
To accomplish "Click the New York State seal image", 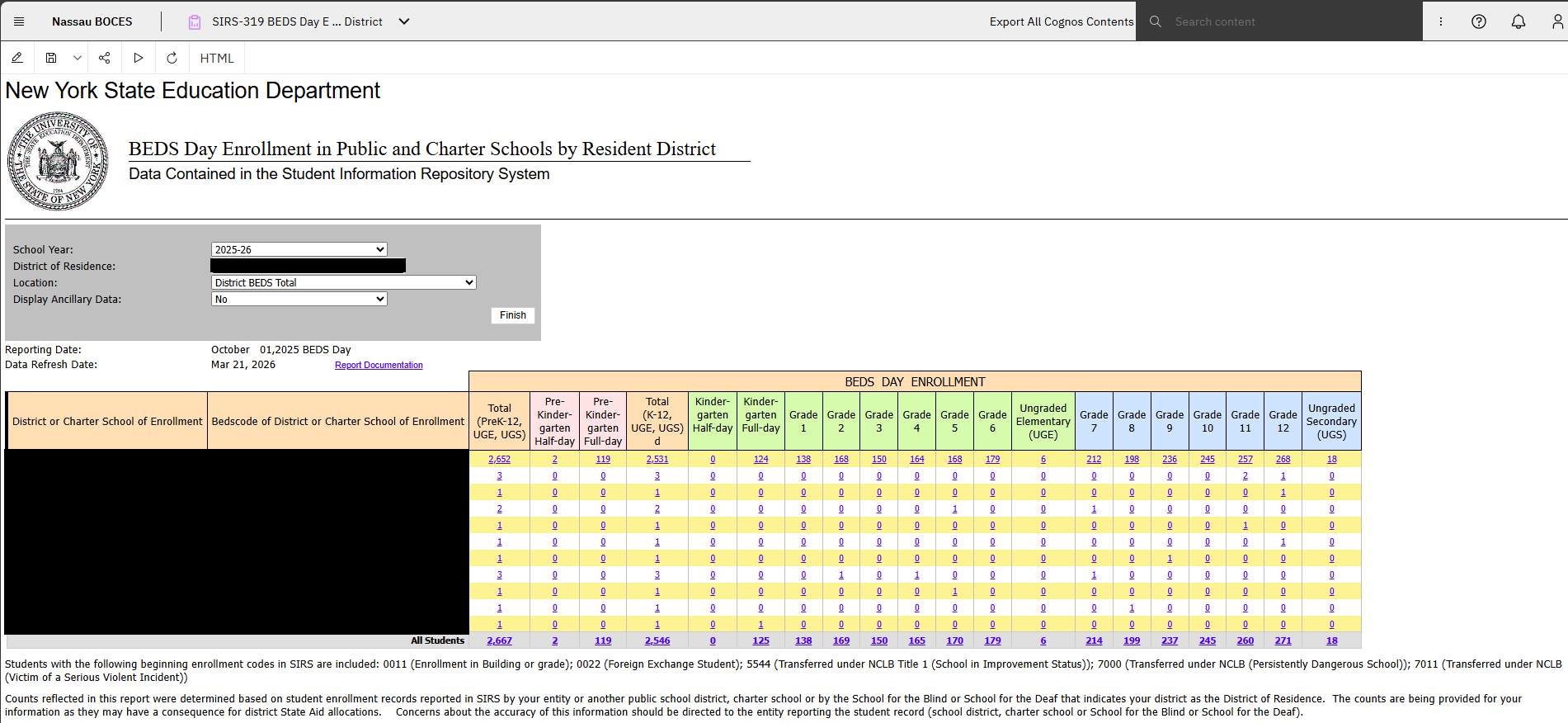I will coord(58,161).
